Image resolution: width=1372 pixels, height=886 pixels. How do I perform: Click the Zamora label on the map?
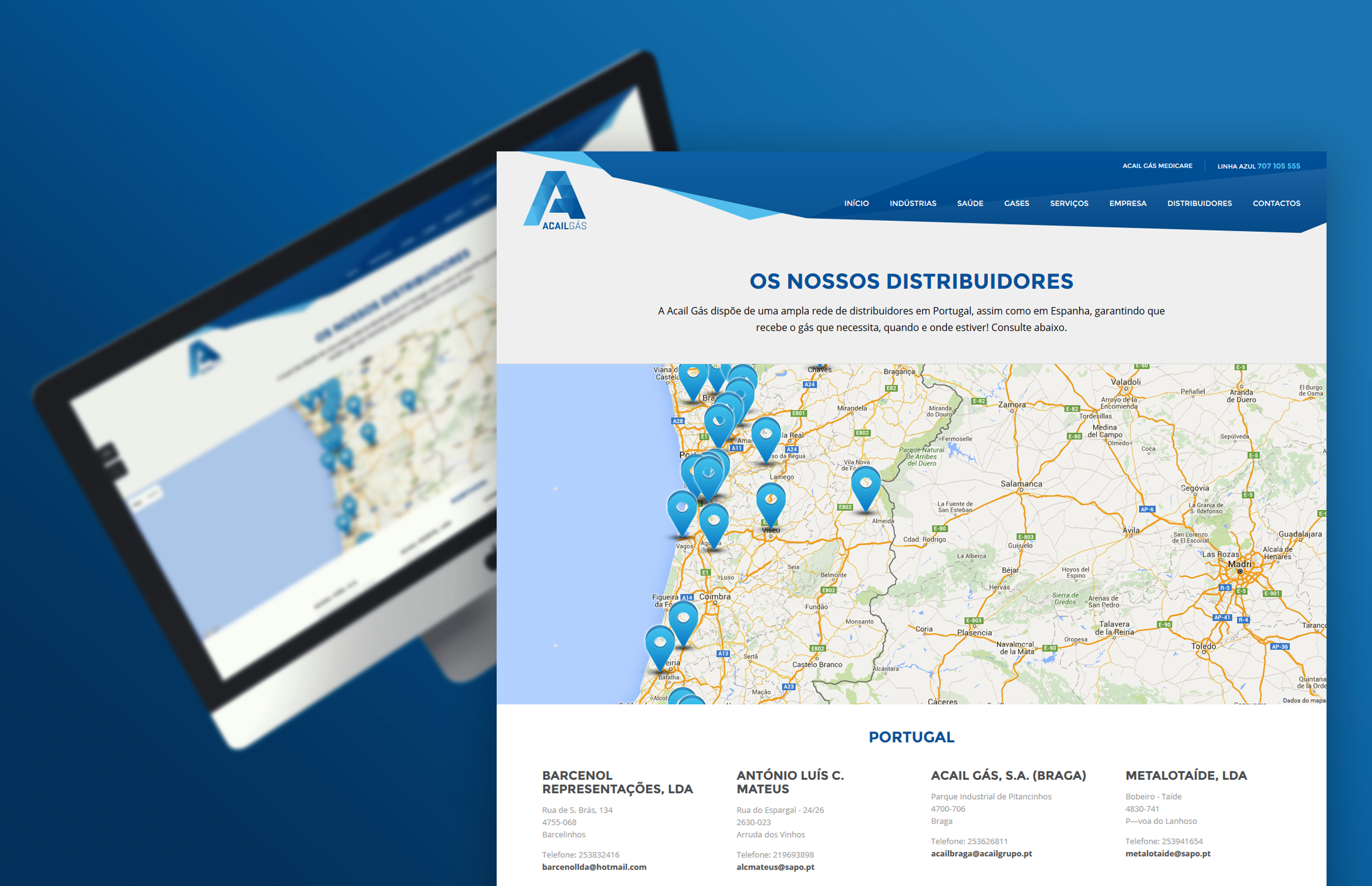pyautogui.click(x=1011, y=404)
